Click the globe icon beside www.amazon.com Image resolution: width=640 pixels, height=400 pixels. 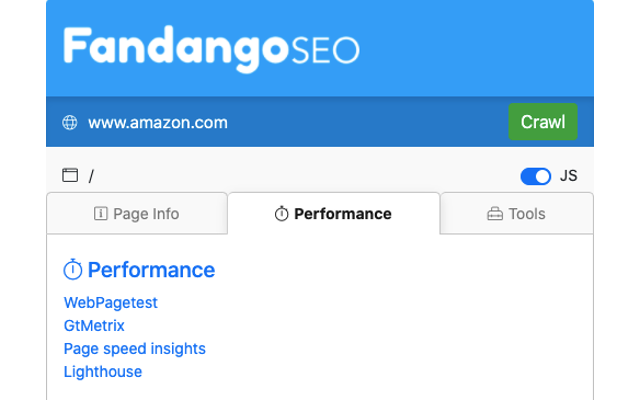70,122
